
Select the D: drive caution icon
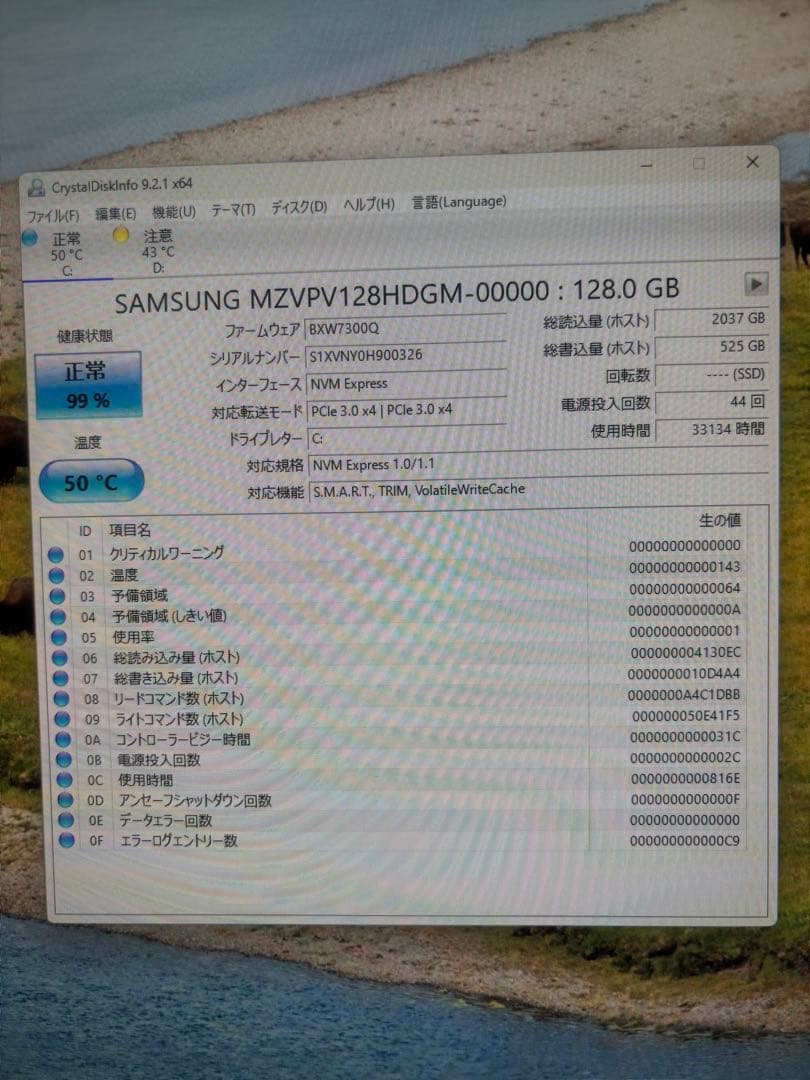121,234
